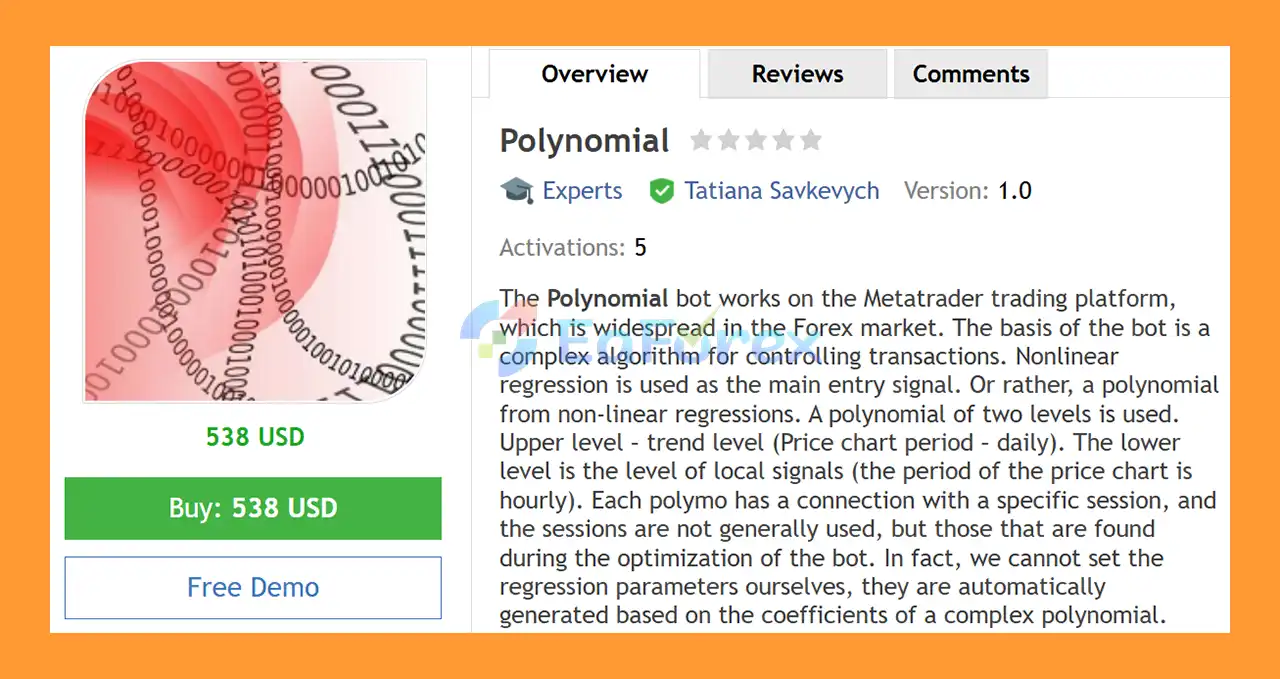Image resolution: width=1280 pixels, height=679 pixels.
Task: Select the Overview tab
Action: [x=594, y=73]
